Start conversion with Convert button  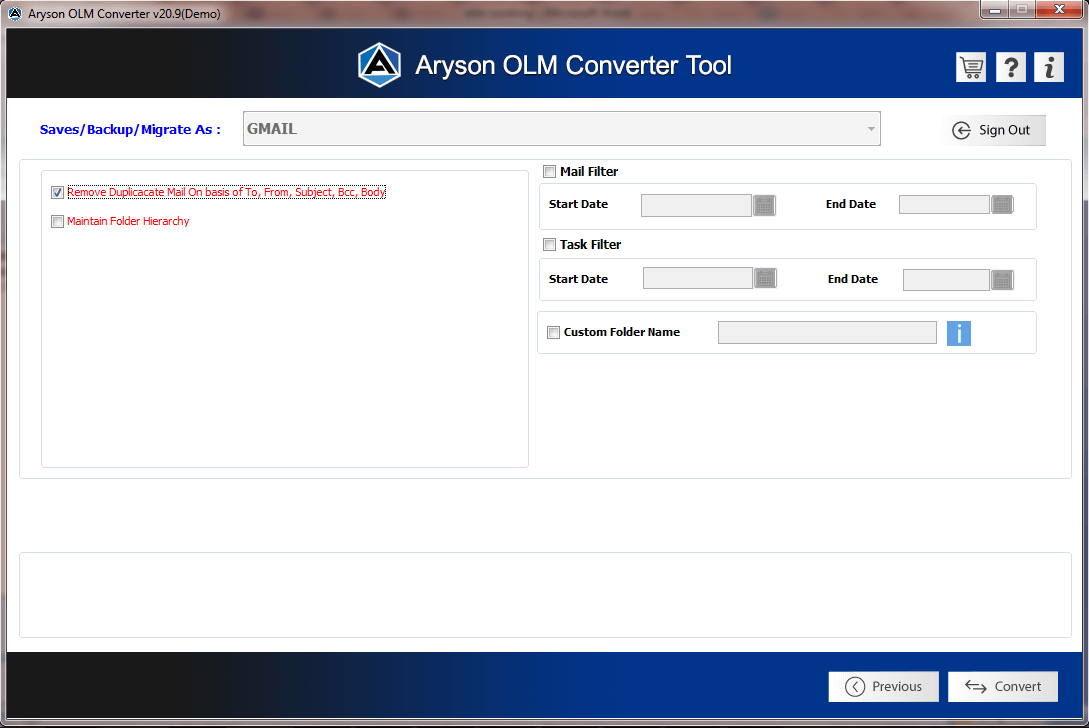pos(1003,686)
